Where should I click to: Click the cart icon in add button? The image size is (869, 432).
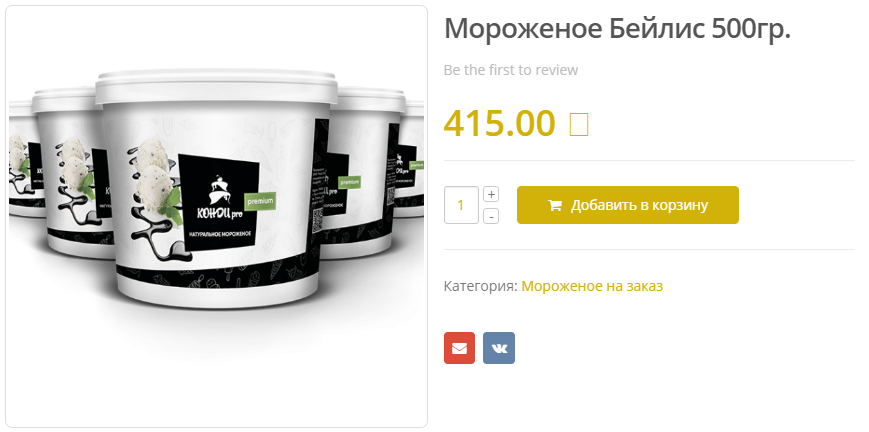tap(555, 205)
